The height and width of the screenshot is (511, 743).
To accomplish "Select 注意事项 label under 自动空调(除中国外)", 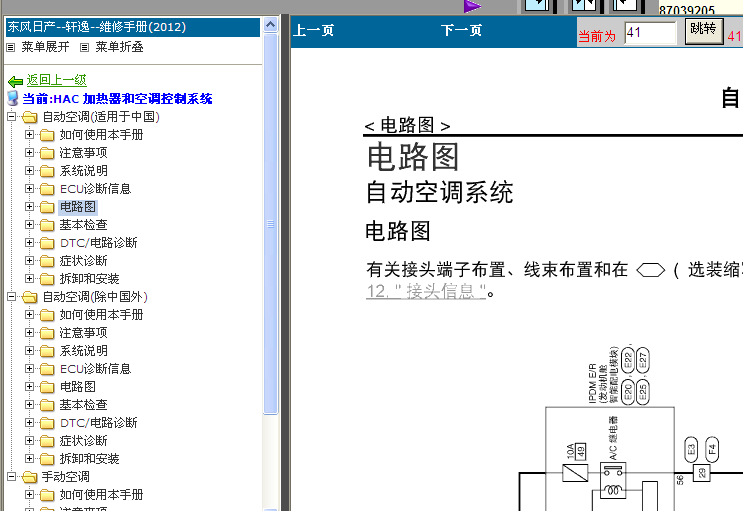I will point(83,333).
